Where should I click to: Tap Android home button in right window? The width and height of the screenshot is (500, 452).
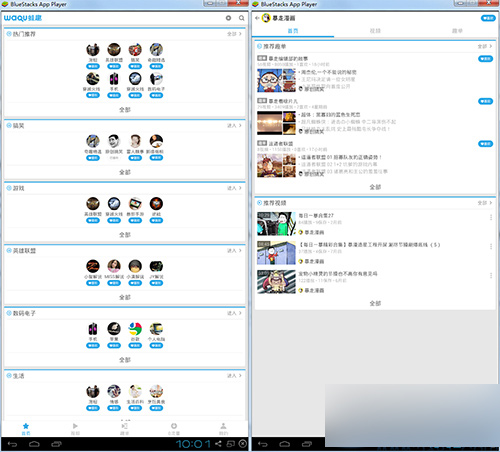point(284,444)
